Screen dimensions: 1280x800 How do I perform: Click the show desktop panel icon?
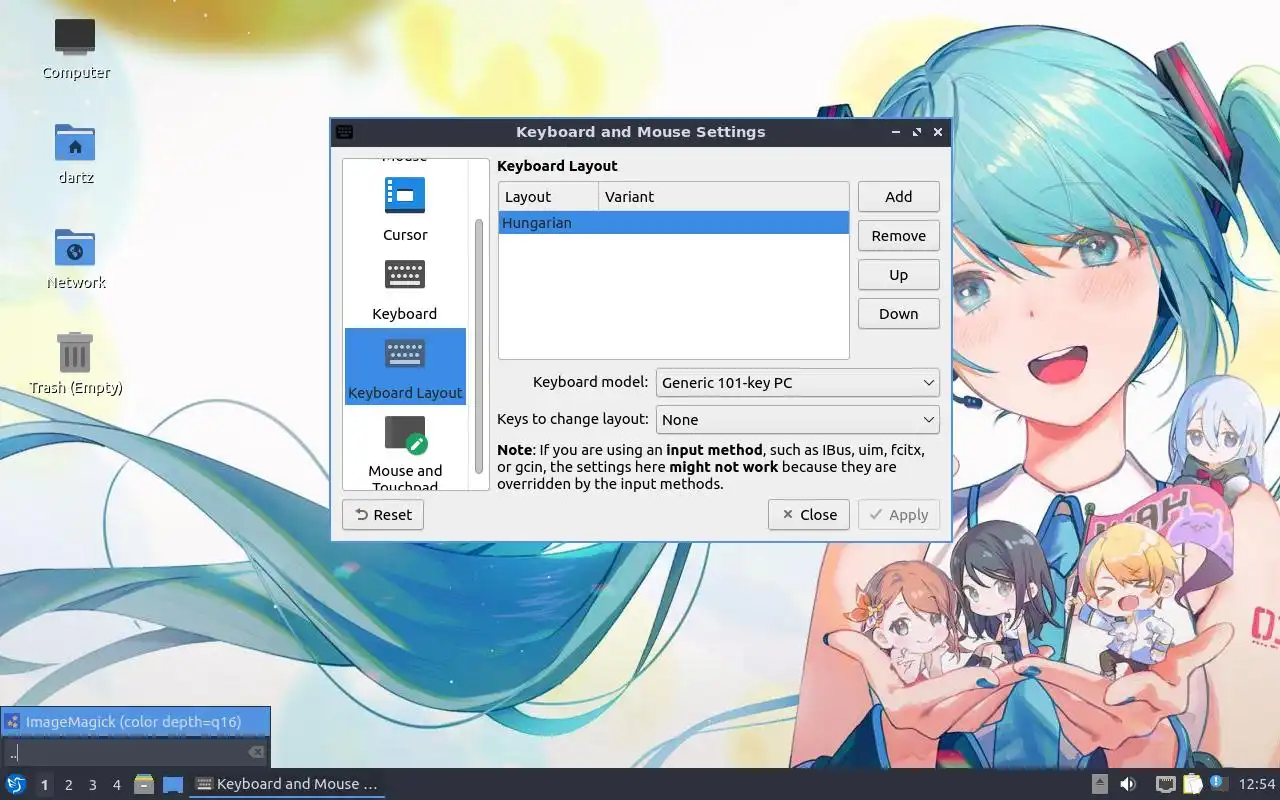click(173, 785)
